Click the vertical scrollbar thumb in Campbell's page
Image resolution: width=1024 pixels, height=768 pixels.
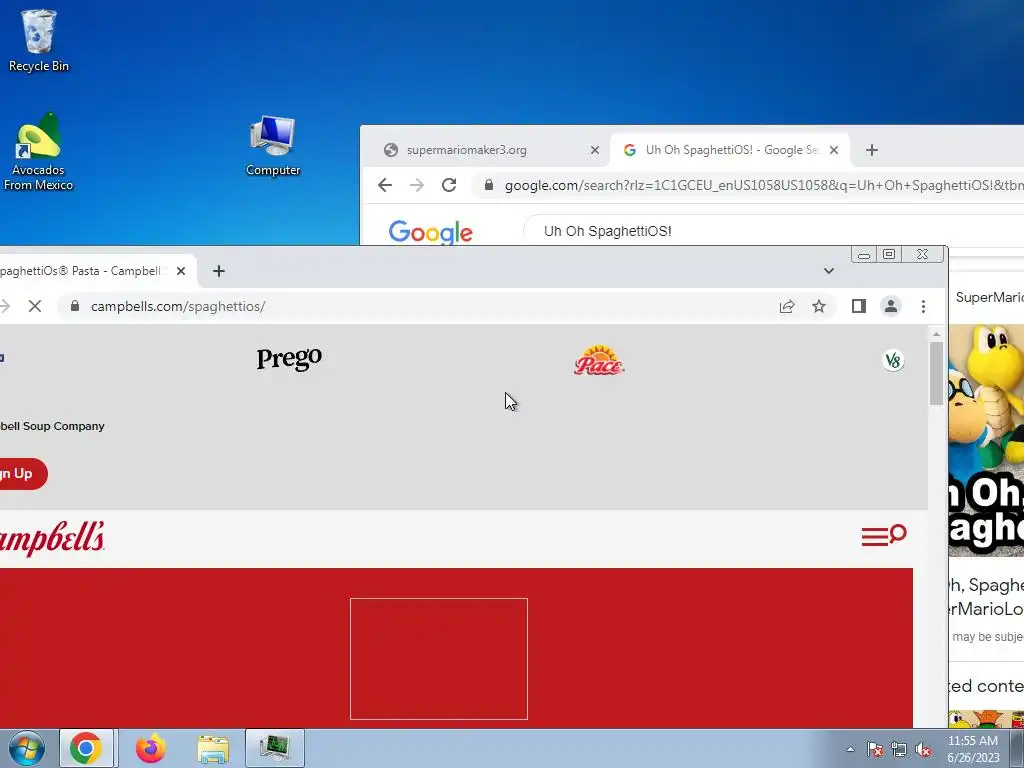(x=936, y=373)
